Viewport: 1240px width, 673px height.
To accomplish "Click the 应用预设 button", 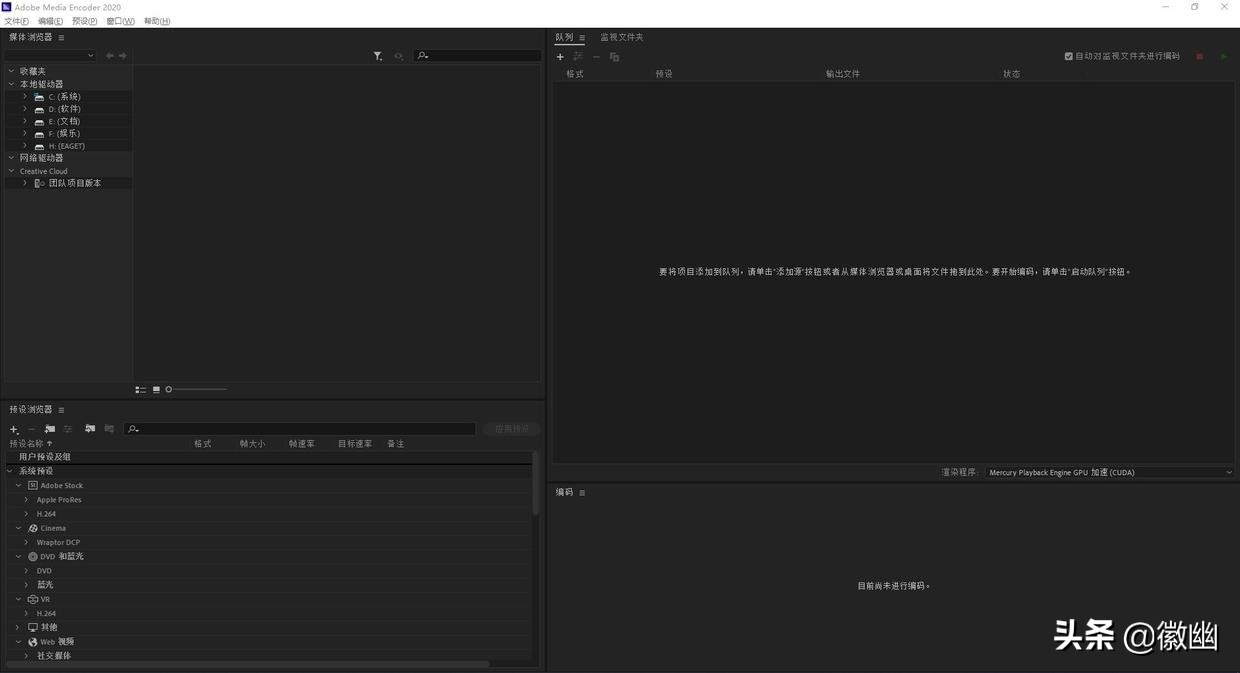I will point(511,429).
